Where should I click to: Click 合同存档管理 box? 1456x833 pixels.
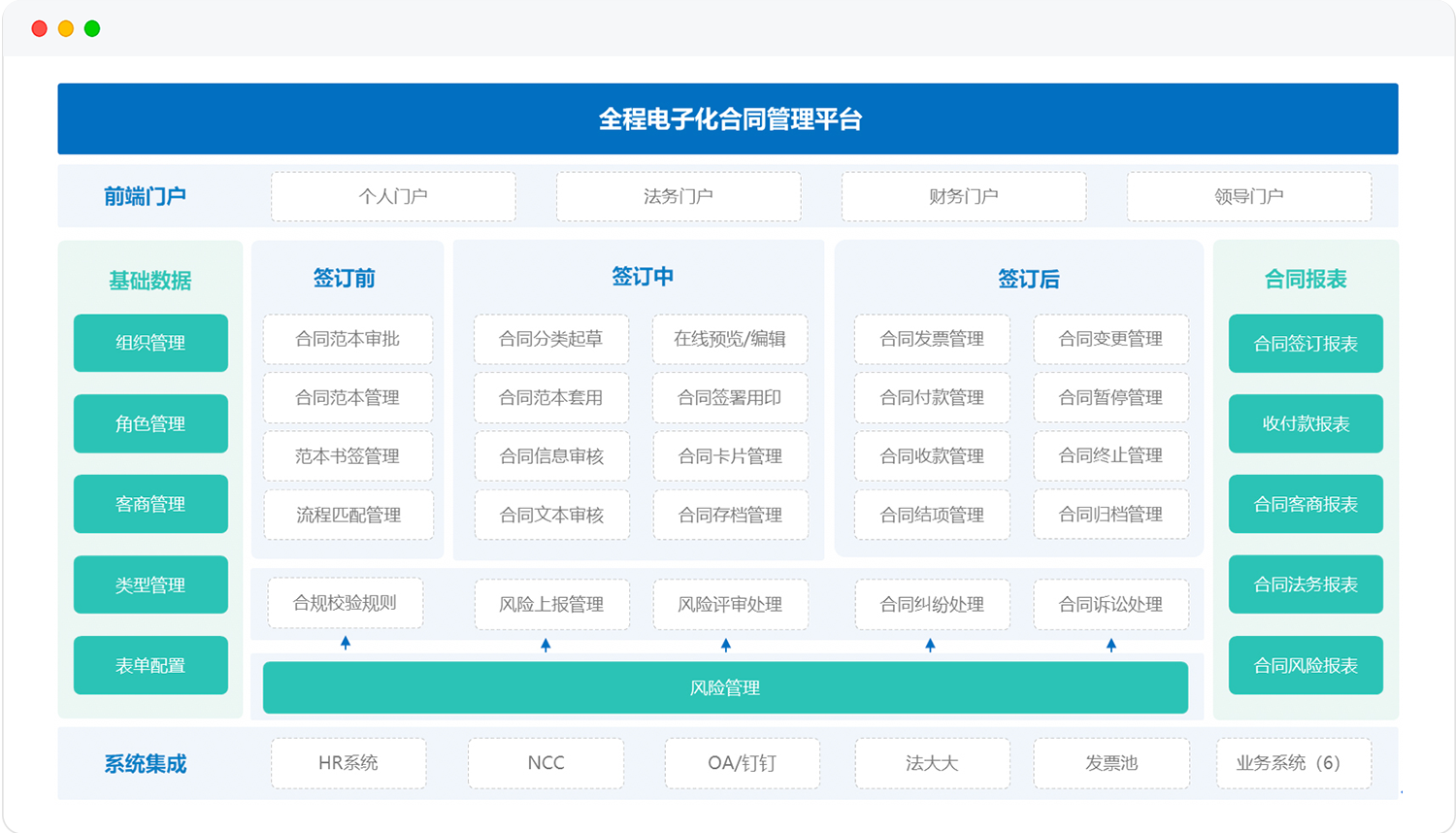click(730, 515)
